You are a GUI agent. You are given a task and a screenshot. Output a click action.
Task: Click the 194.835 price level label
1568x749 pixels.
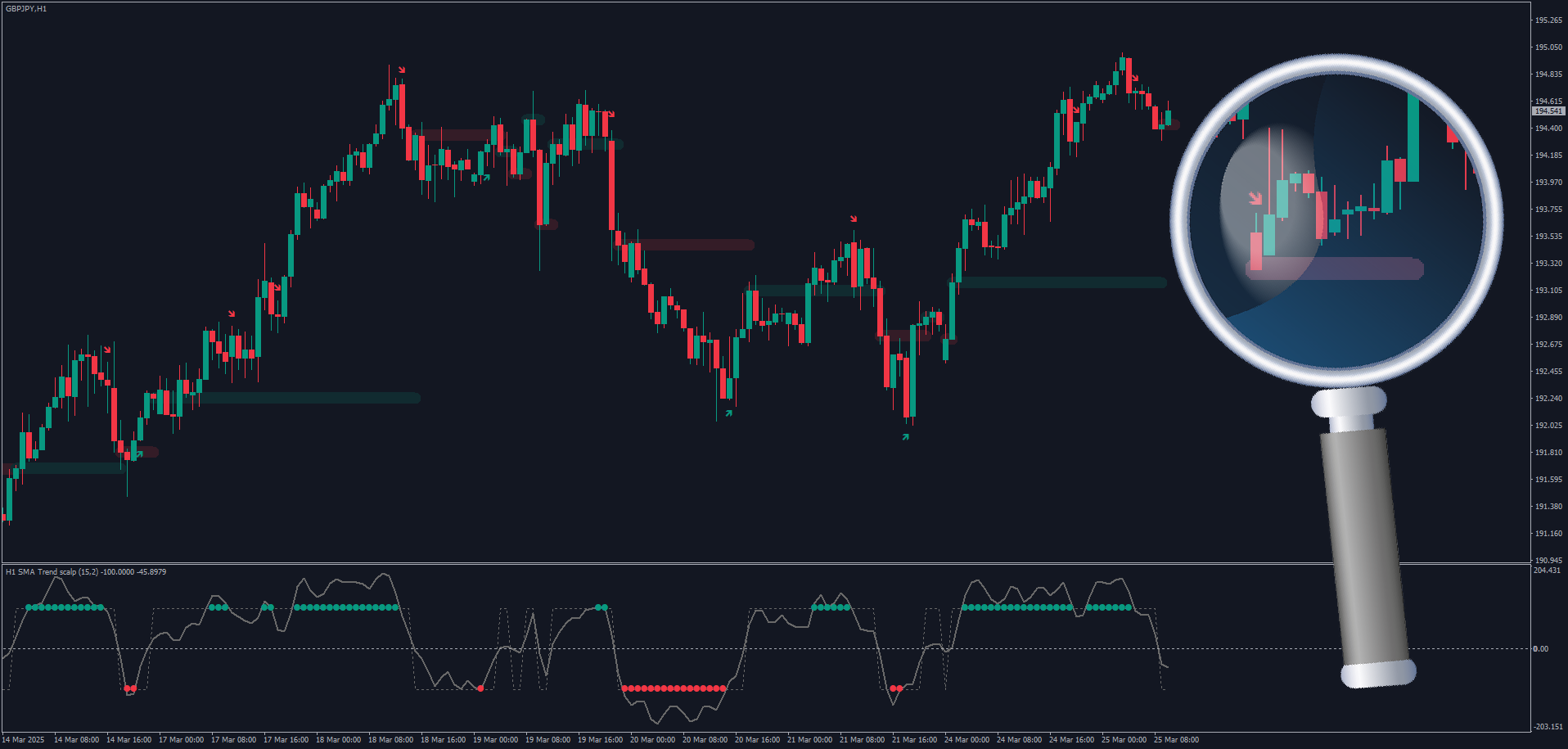[x=1548, y=74]
